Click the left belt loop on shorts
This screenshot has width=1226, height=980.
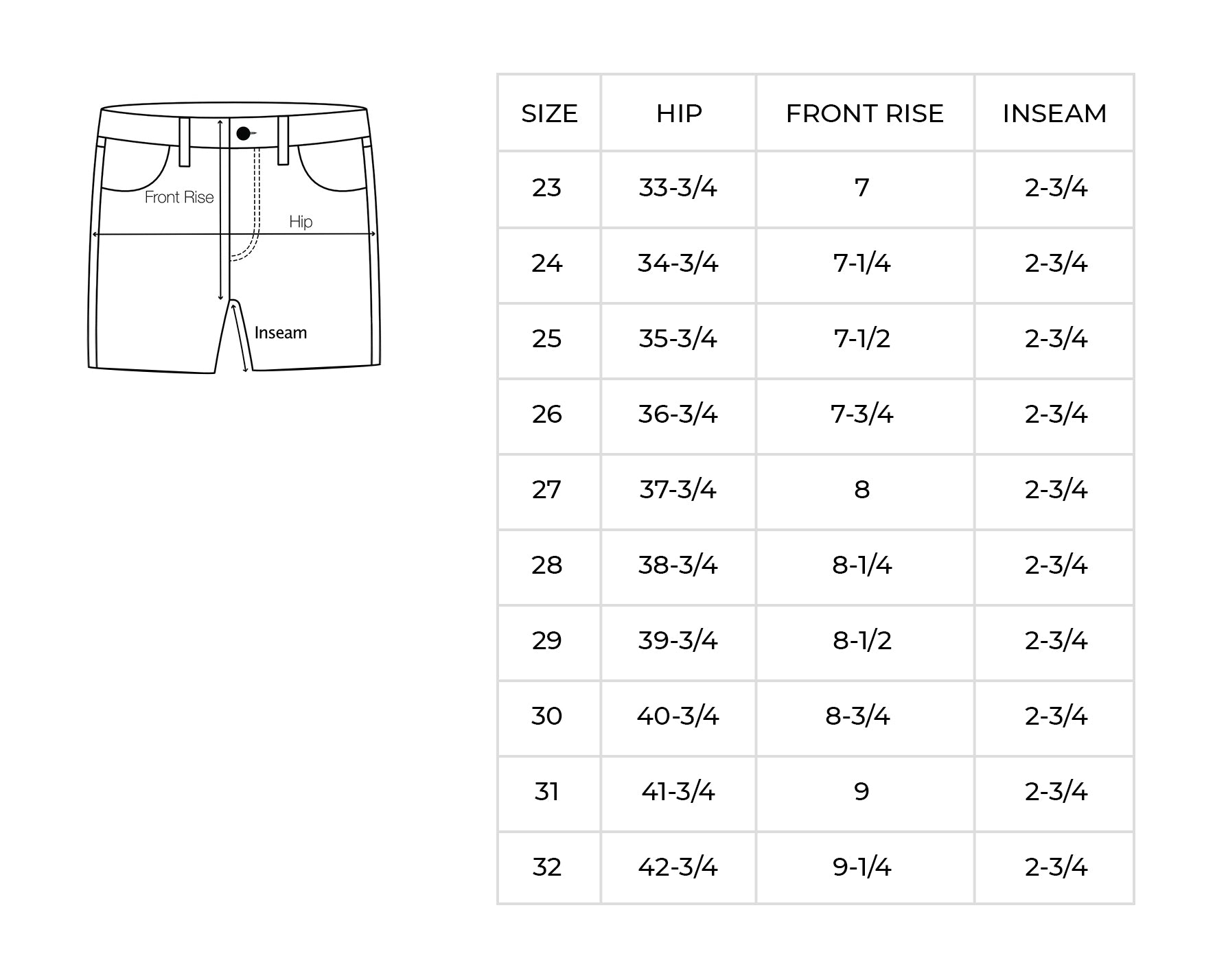[x=185, y=141]
